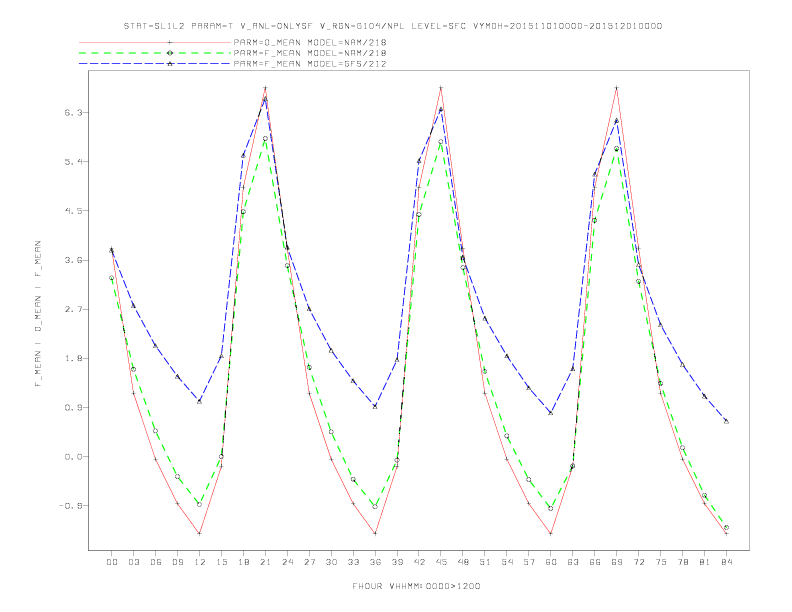Select legend text PARM=F_MEAN MODEL=GFS/212
This screenshot has width=792, height=612.
click(x=310, y=64)
